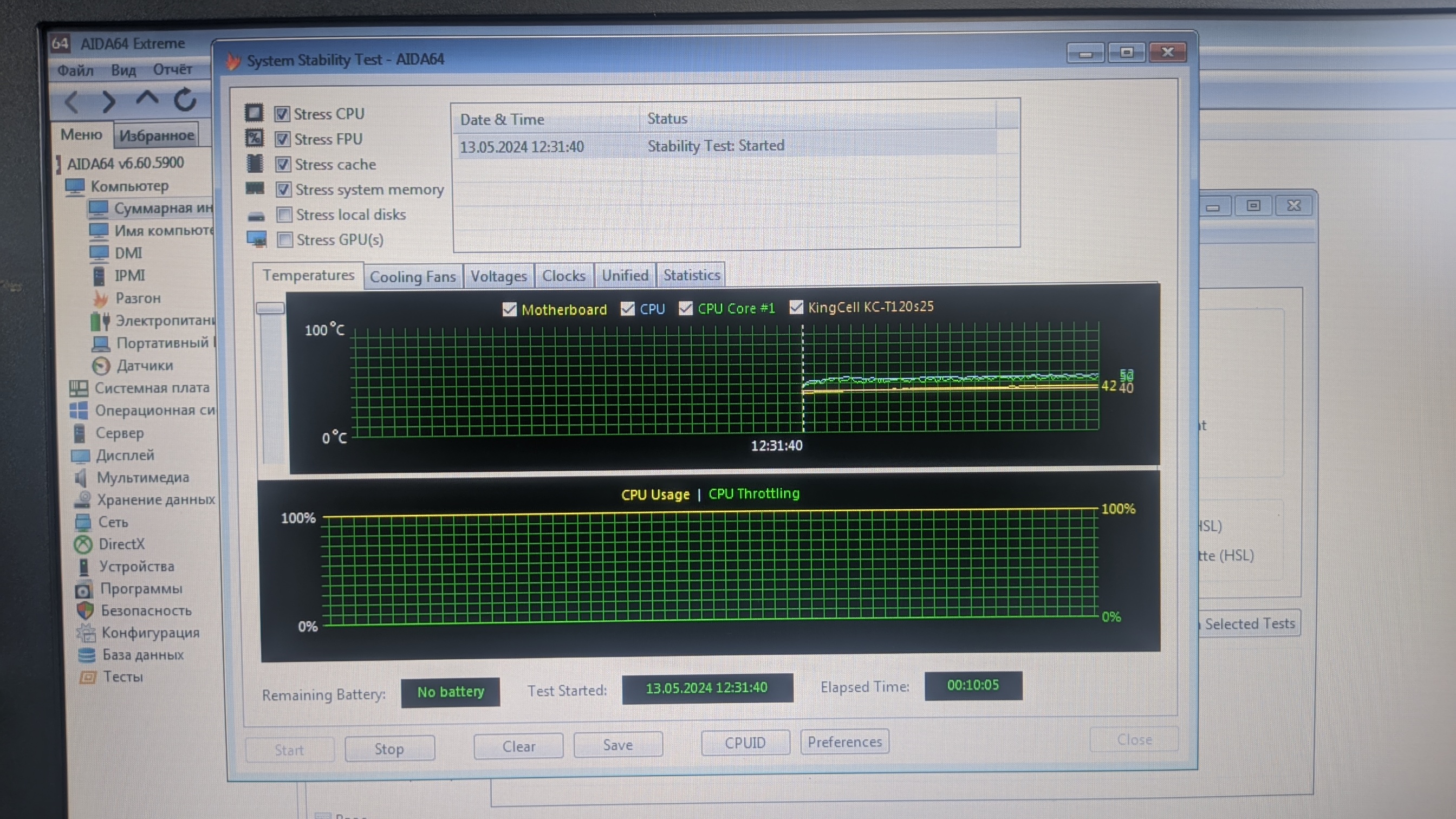Image resolution: width=1456 pixels, height=819 pixels.
Task: Uncheck the Stress system memory checkbox
Action: [x=284, y=190]
